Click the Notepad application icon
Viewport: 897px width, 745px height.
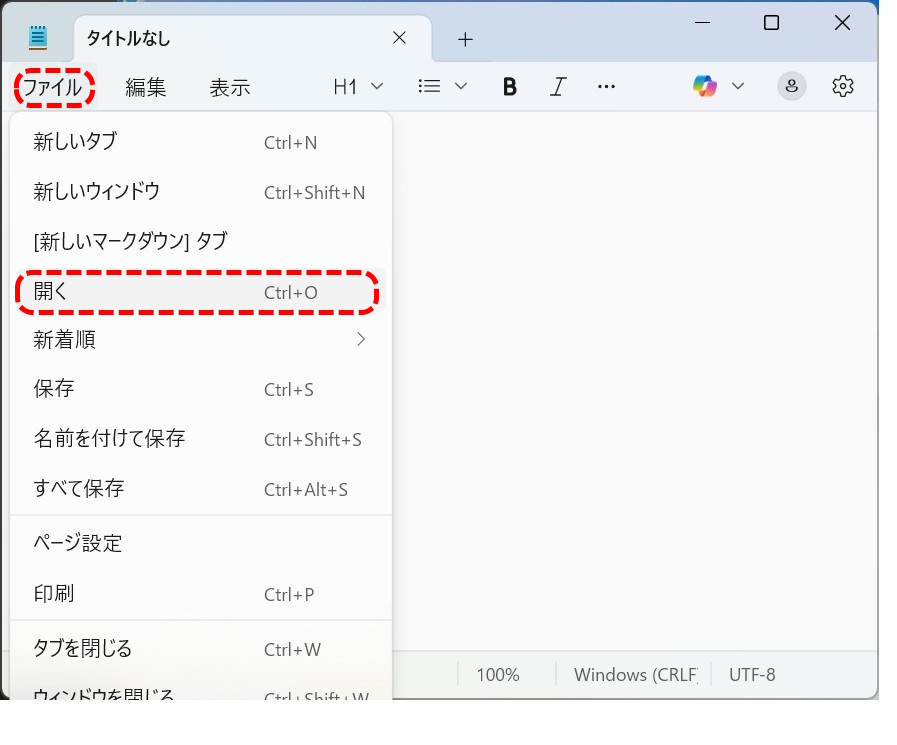coord(36,36)
